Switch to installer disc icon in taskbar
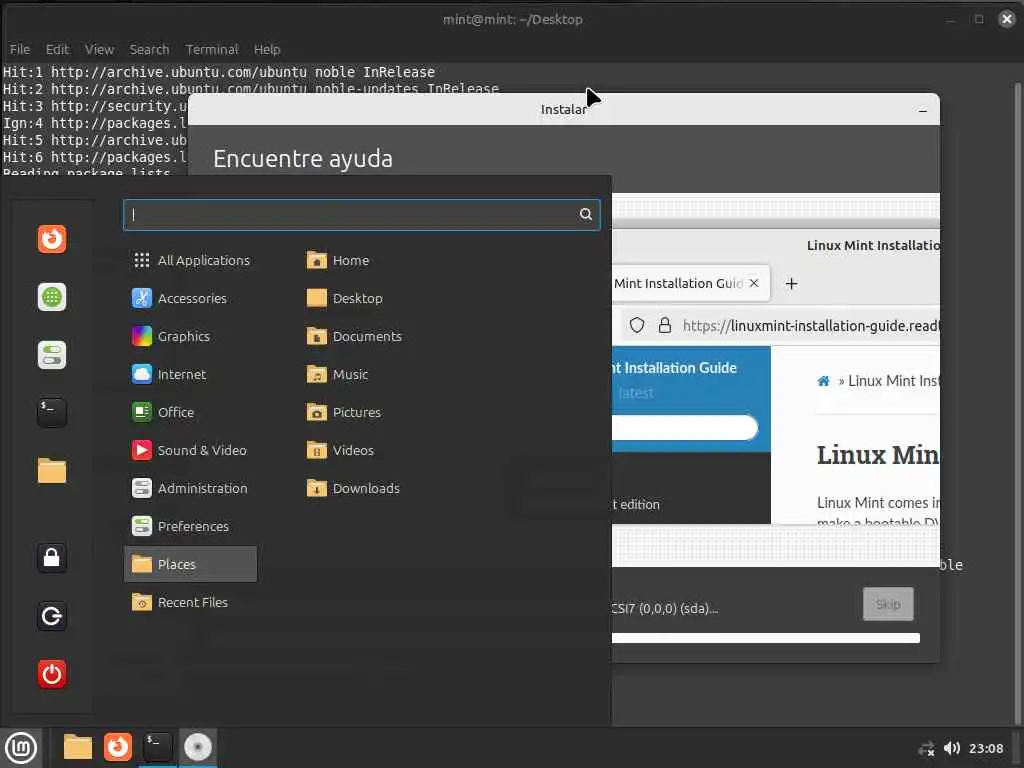The width and height of the screenshot is (1024, 768). pyautogui.click(x=197, y=747)
